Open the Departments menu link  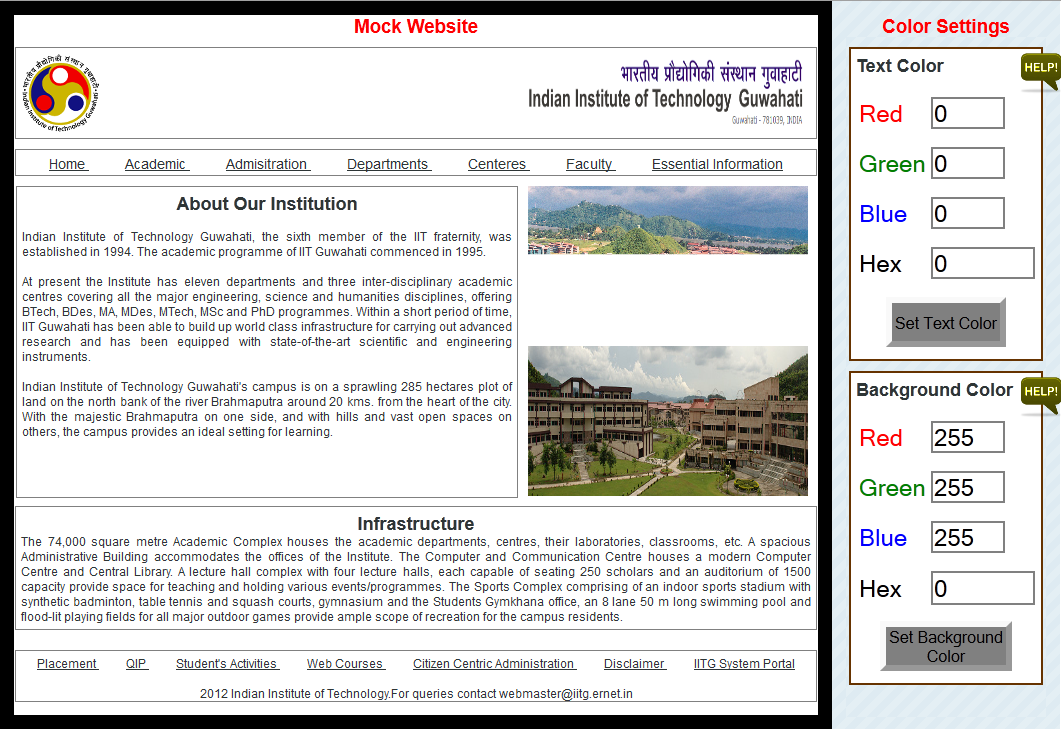(388, 164)
